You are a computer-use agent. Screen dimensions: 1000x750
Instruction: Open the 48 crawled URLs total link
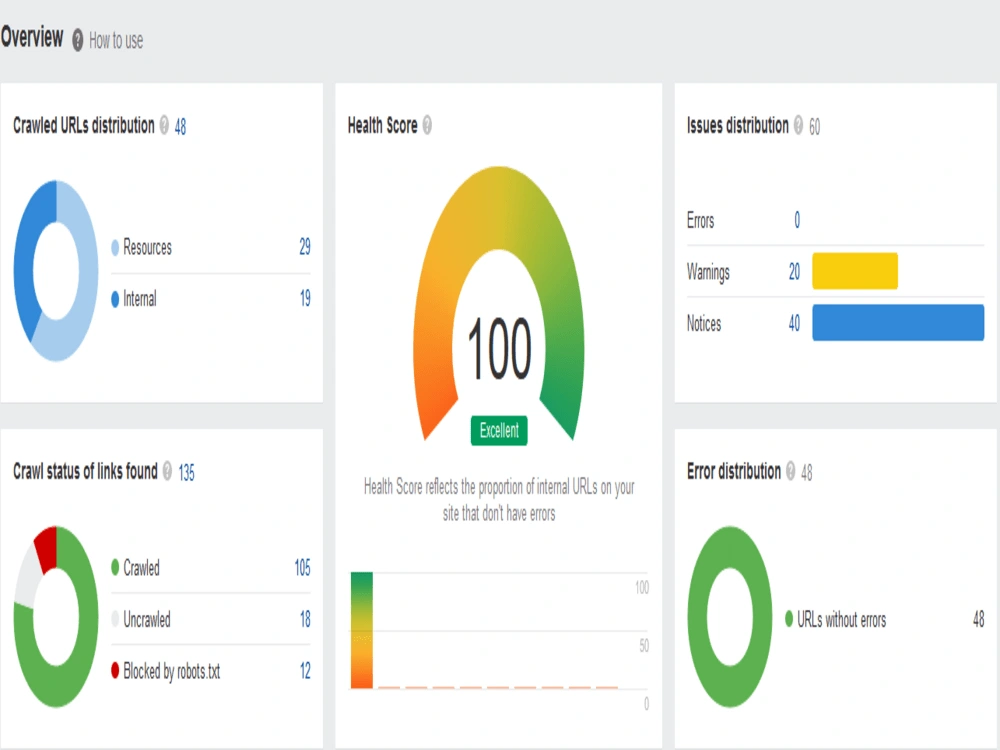click(180, 127)
